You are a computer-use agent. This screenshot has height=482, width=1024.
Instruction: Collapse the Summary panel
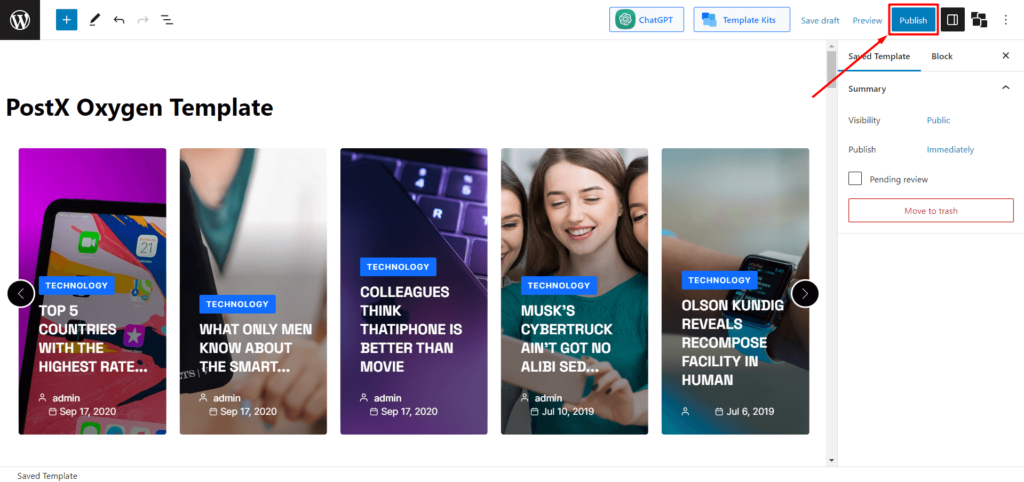[x=1006, y=88]
